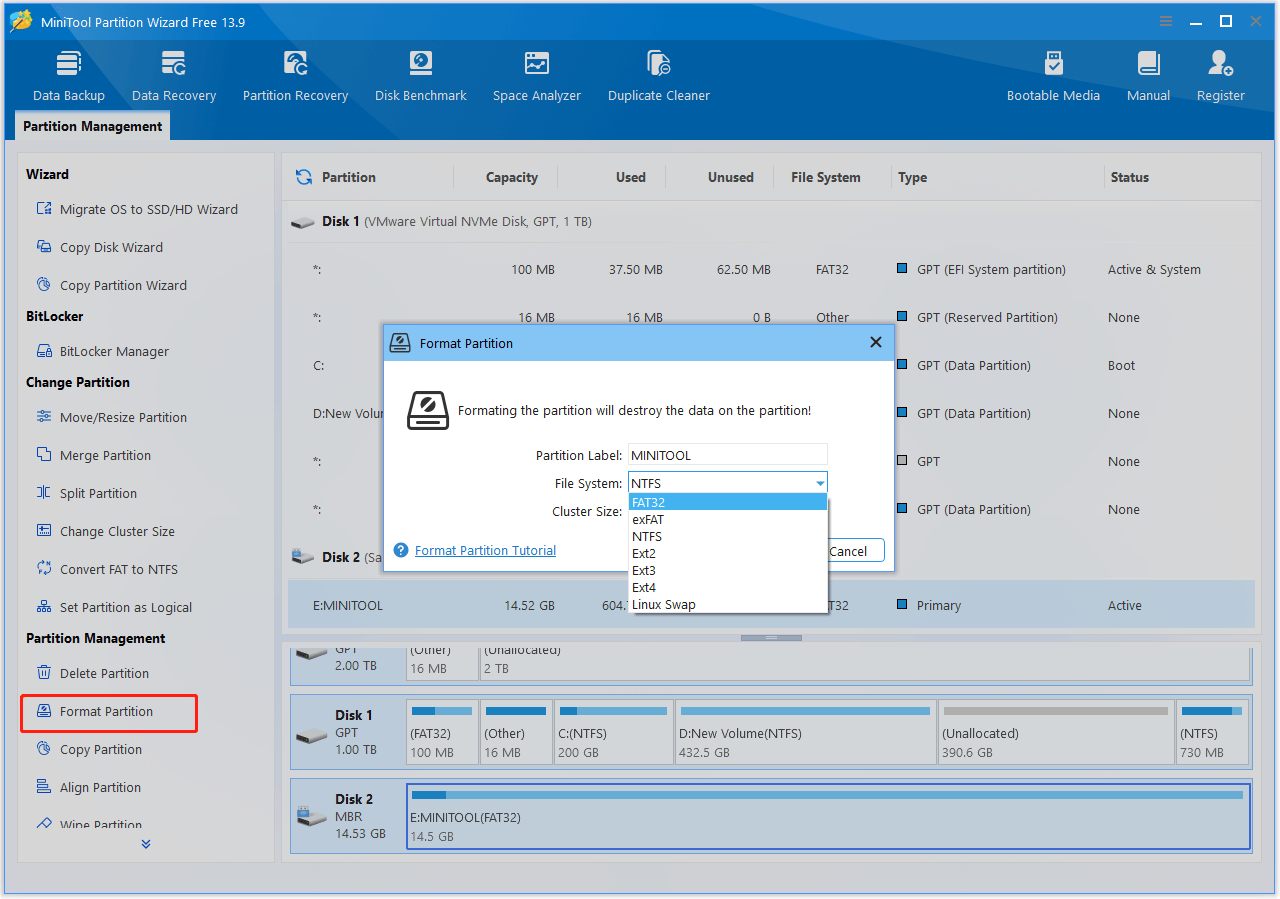Select Split Partition option
The image size is (1280, 899).
[86, 493]
